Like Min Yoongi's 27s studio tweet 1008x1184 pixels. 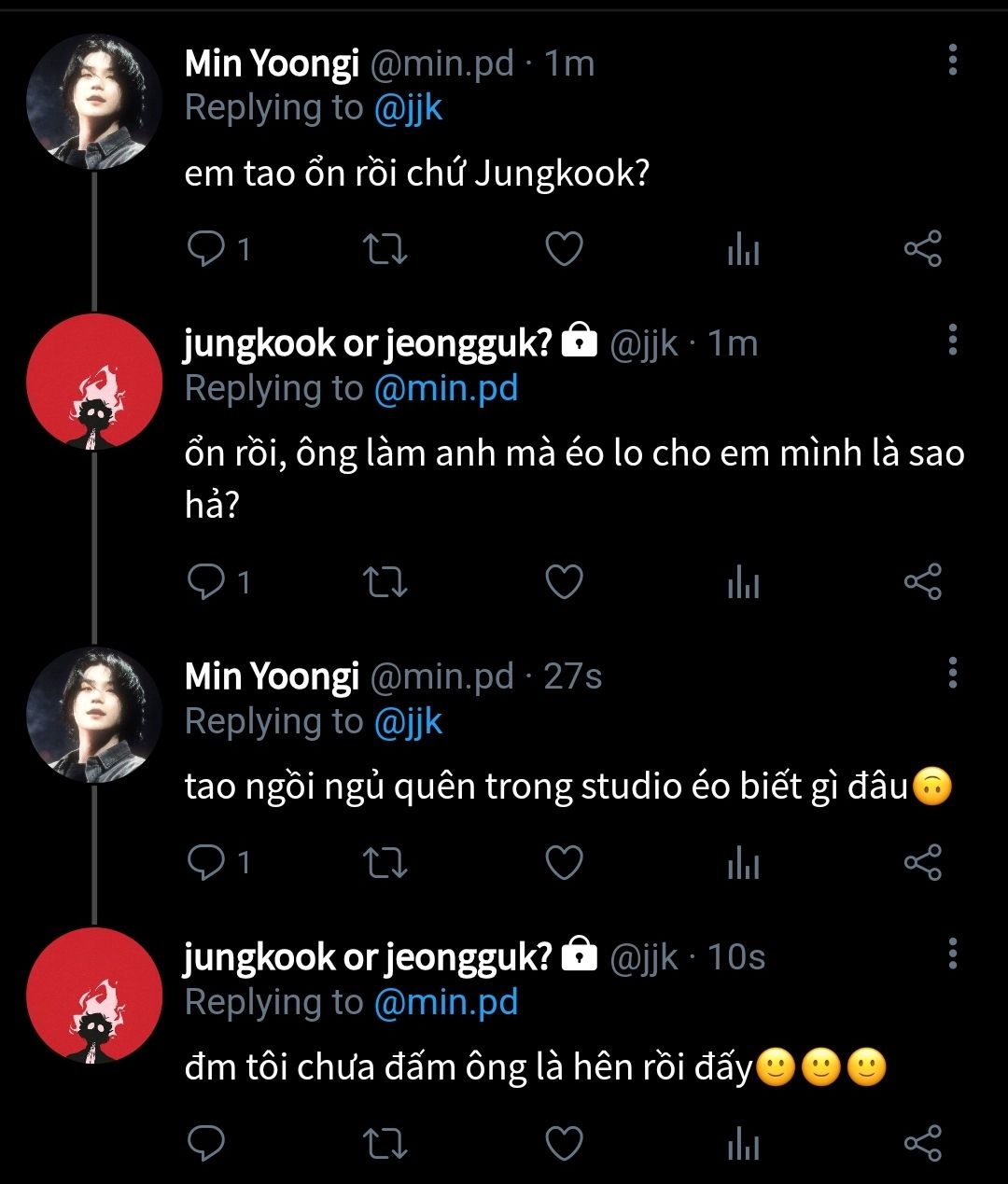click(564, 862)
